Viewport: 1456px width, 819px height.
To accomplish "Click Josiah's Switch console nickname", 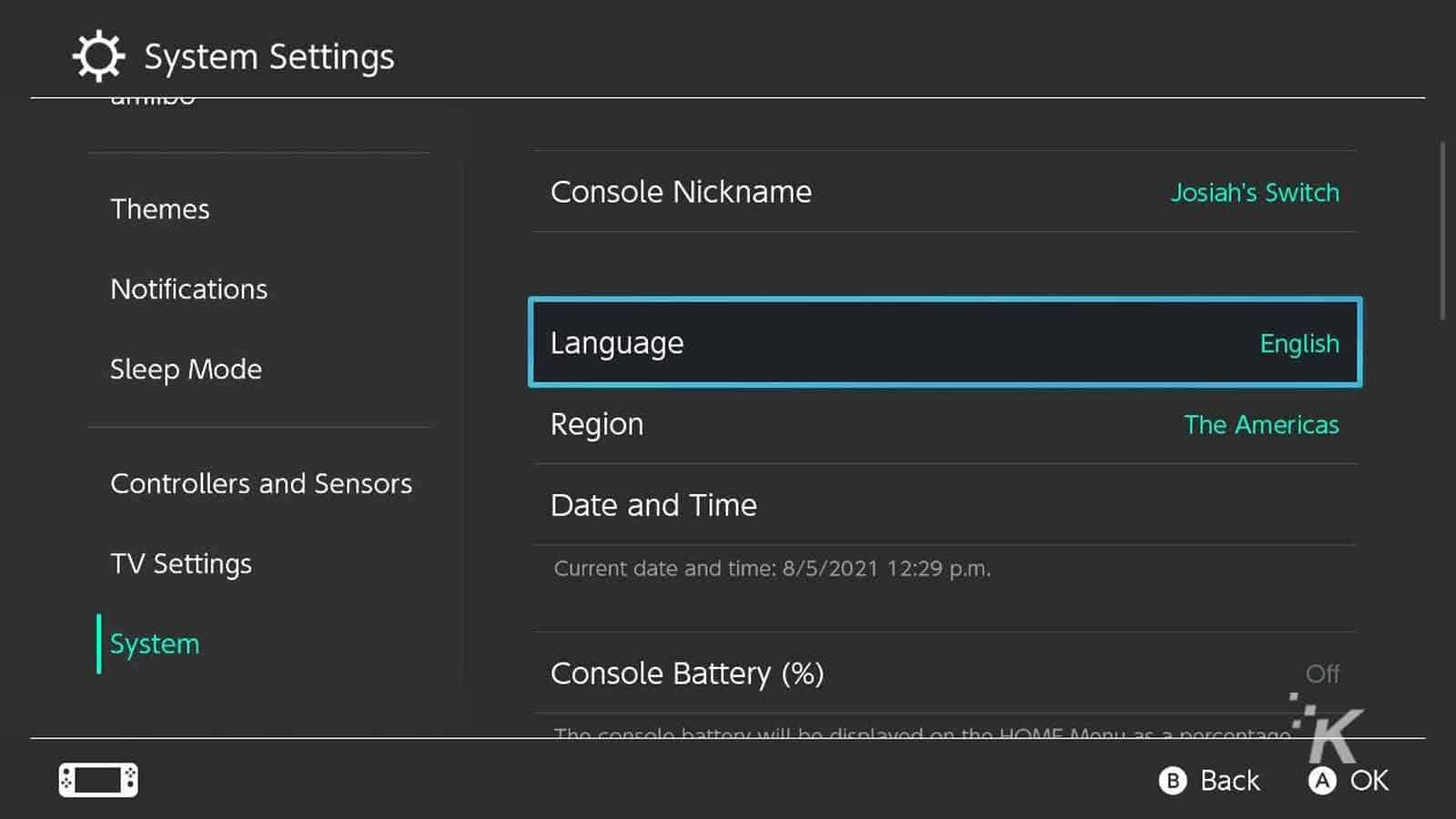I will tap(1255, 192).
